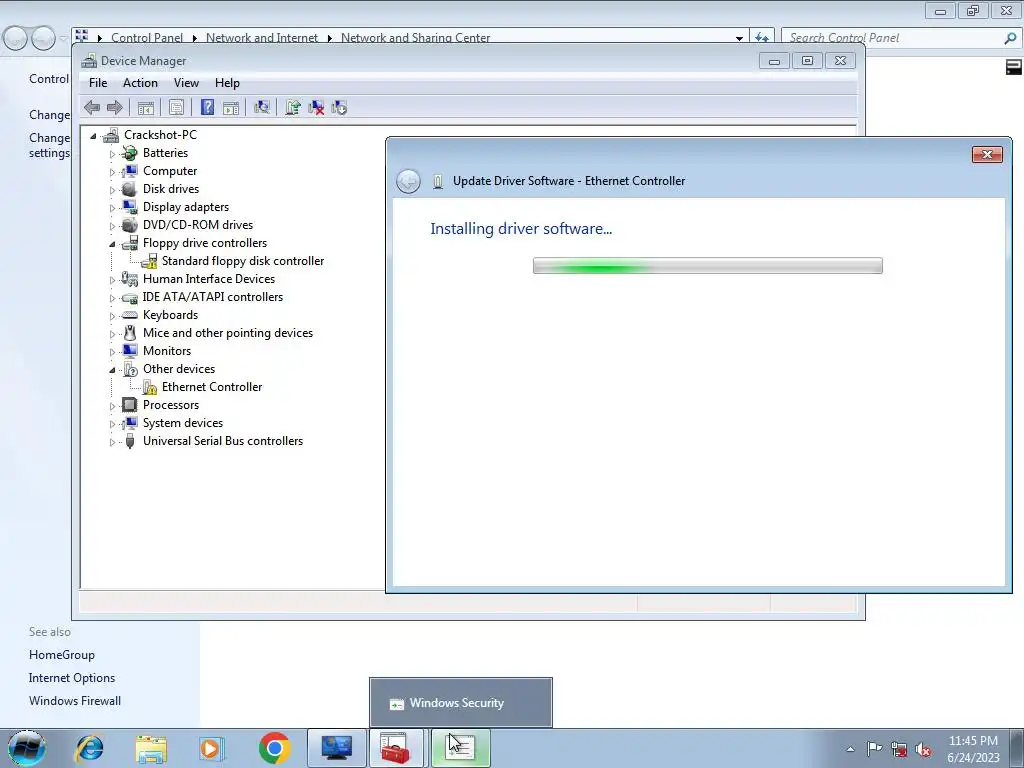
Task: Open the Action menu in Device Manager
Action: 140,83
